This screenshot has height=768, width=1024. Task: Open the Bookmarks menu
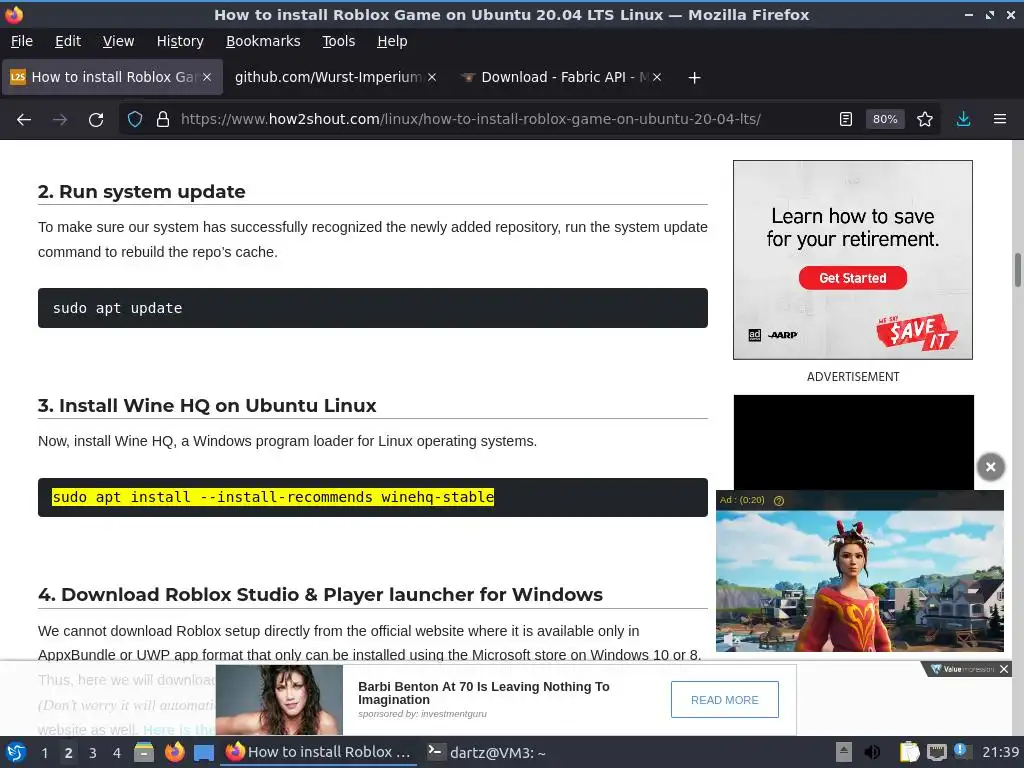tap(263, 41)
